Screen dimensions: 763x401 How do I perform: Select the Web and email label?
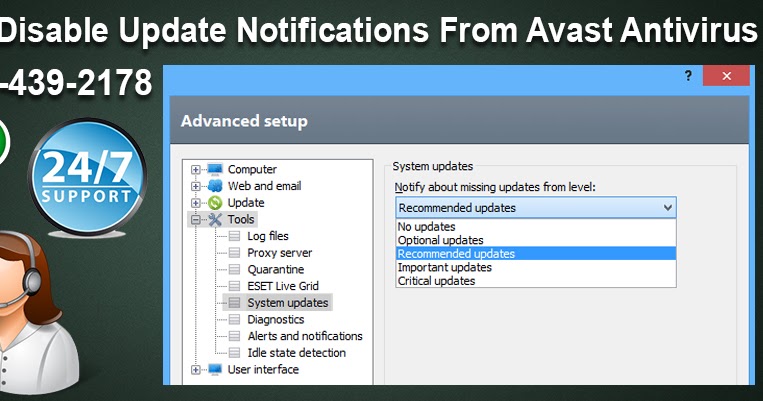264,186
